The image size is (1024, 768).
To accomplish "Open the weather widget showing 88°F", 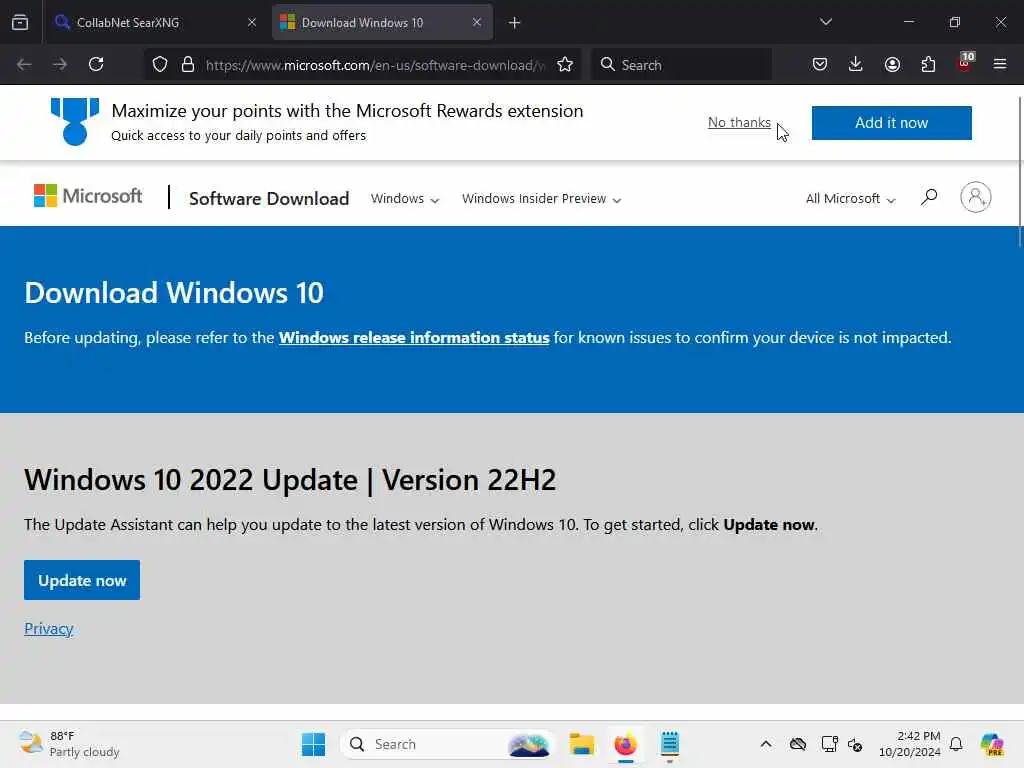I will pos(69,744).
